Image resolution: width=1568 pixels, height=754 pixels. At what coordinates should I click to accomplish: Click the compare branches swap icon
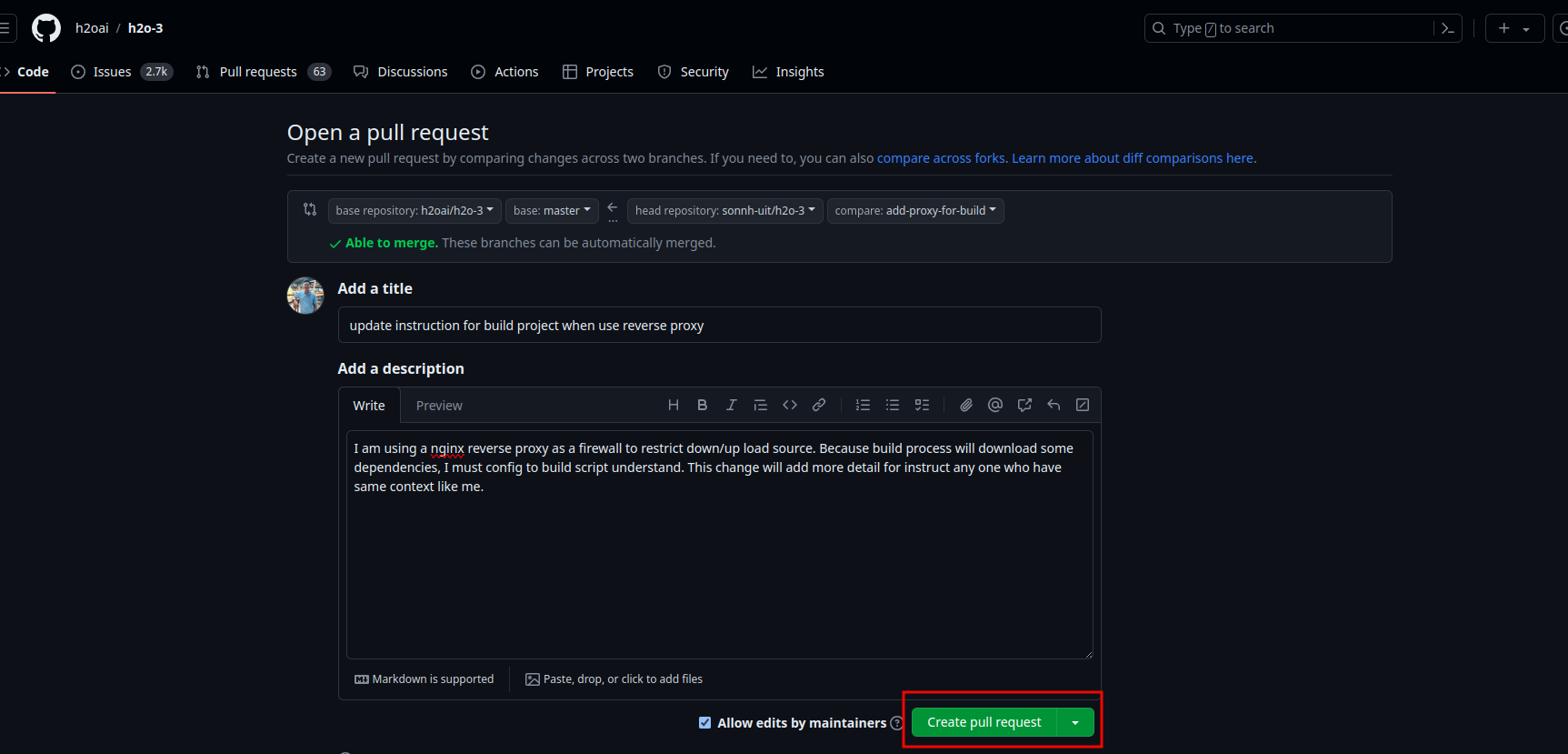tap(310, 209)
